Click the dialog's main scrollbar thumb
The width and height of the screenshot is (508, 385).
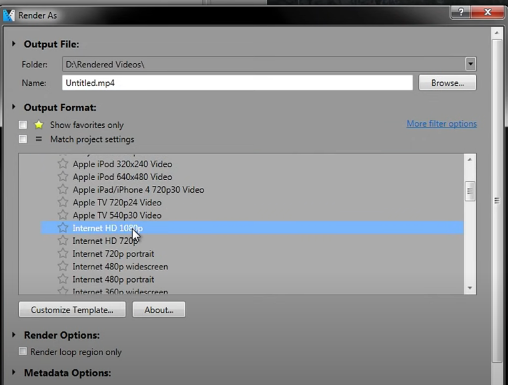point(497,200)
